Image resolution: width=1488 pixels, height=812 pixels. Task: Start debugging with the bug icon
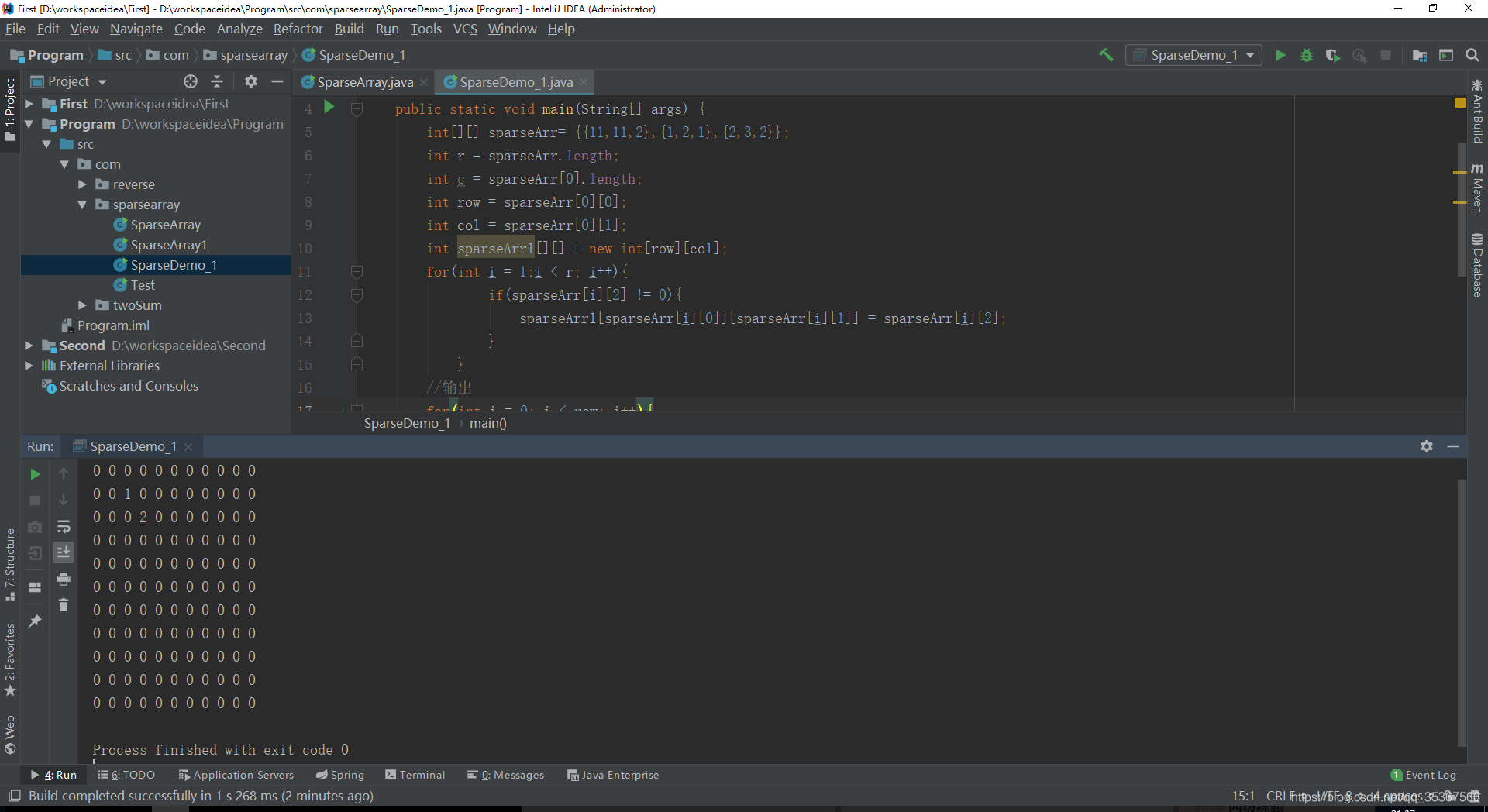pyautogui.click(x=1307, y=55)
